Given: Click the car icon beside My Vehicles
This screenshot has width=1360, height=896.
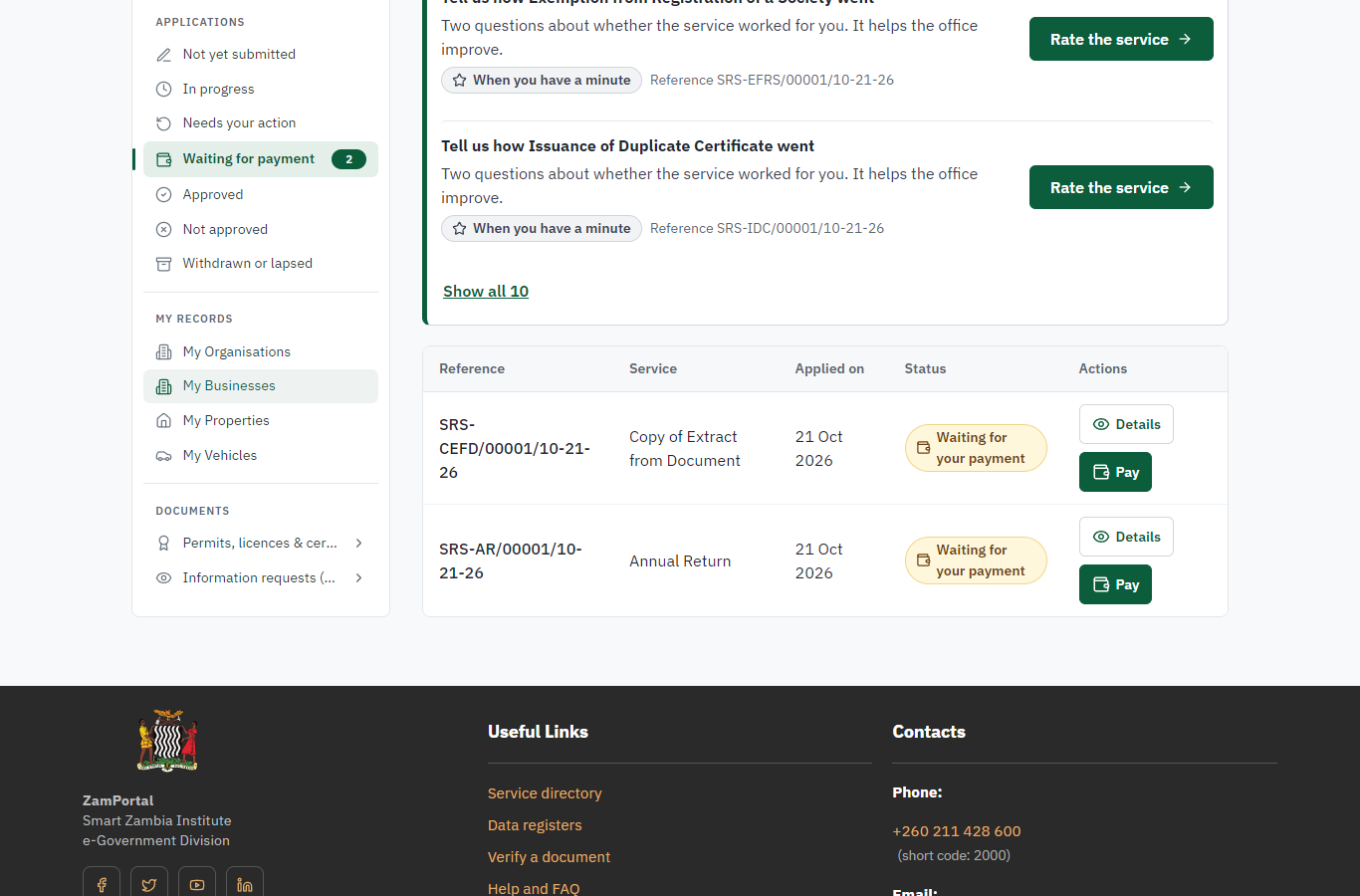Looking at the screenshot, I should click(x=164, y=456).
